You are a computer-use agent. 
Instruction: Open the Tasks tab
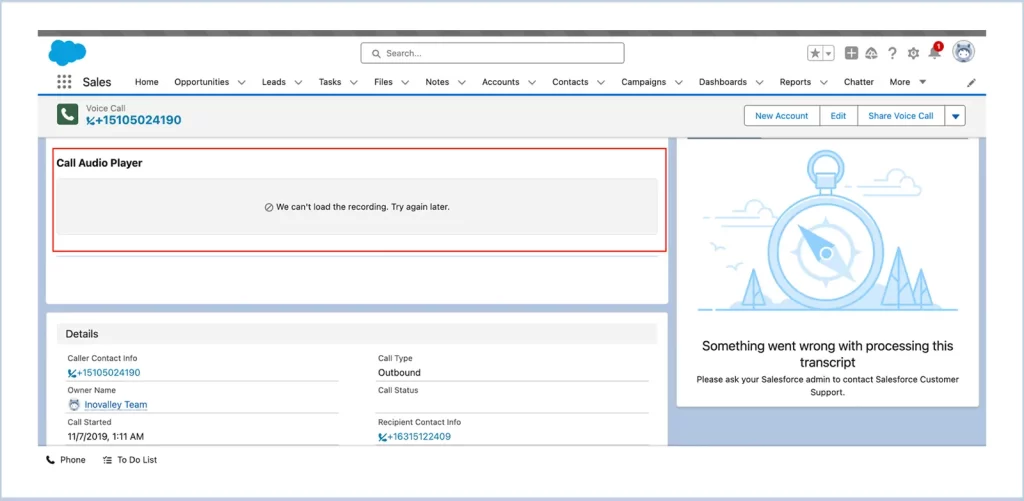(330, 82)
